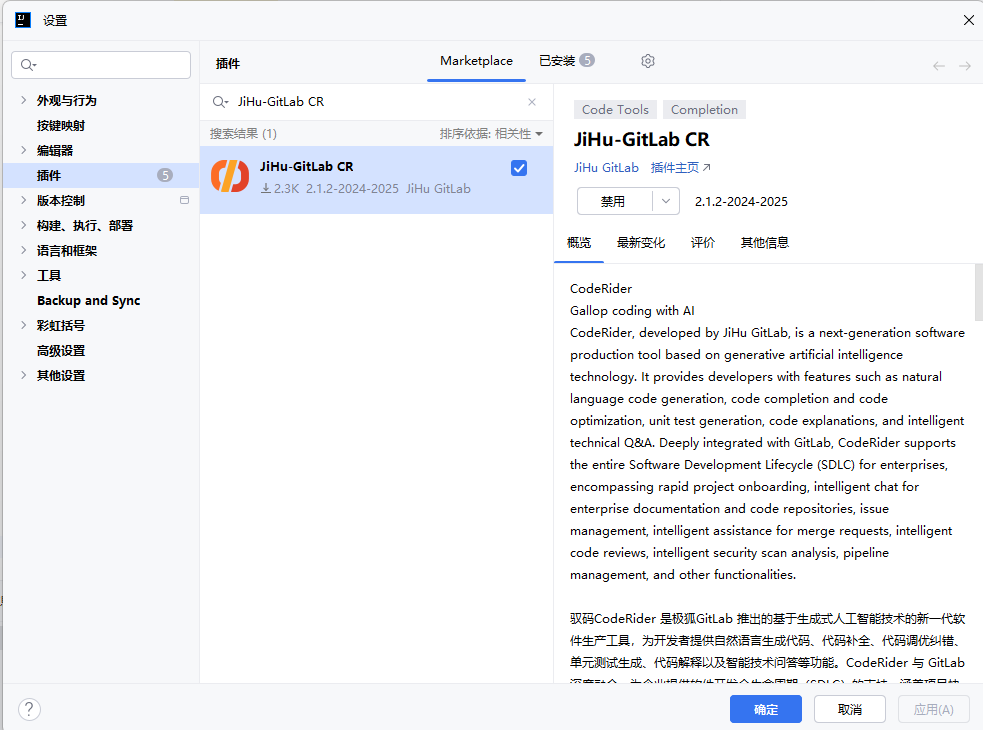Expand 构建、执行、部署 settings group
Screen dimensions: 983x730
click(x=24, y=225)
